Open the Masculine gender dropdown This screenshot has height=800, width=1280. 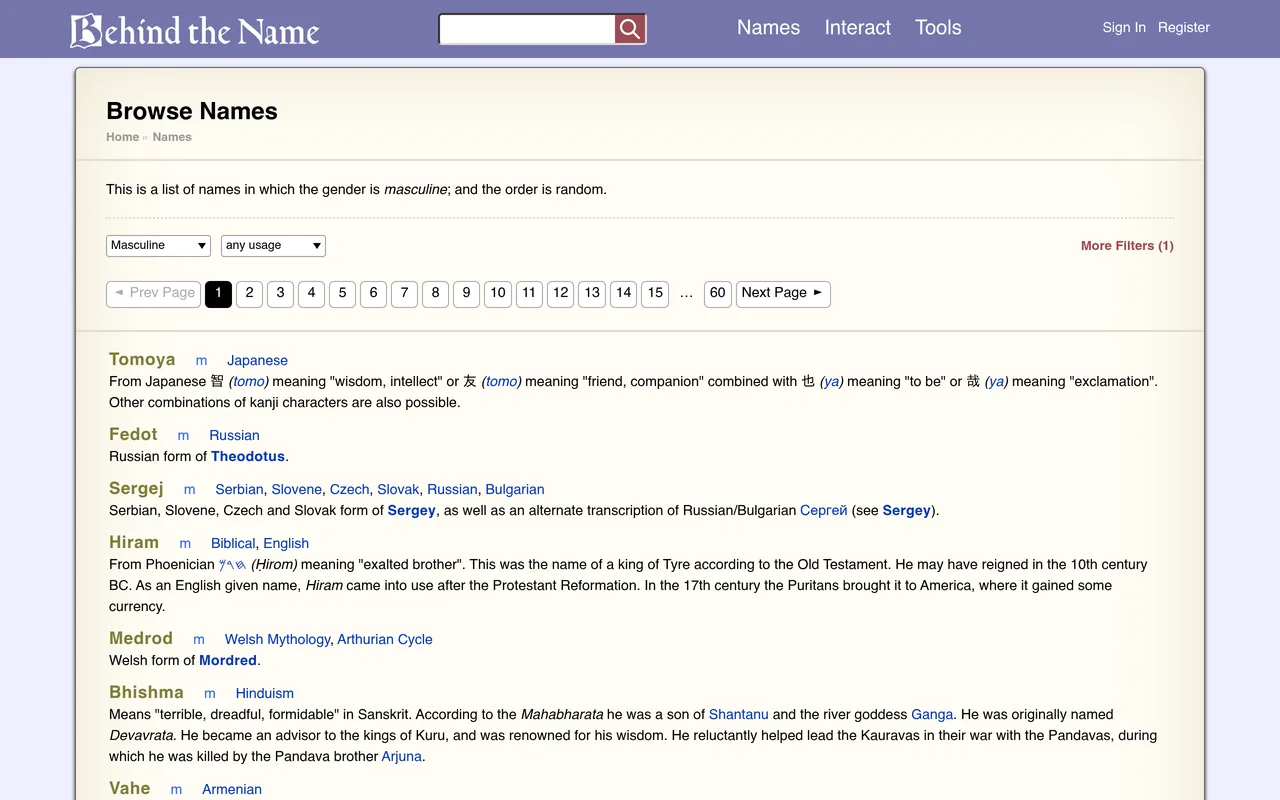tap(158, 246)
